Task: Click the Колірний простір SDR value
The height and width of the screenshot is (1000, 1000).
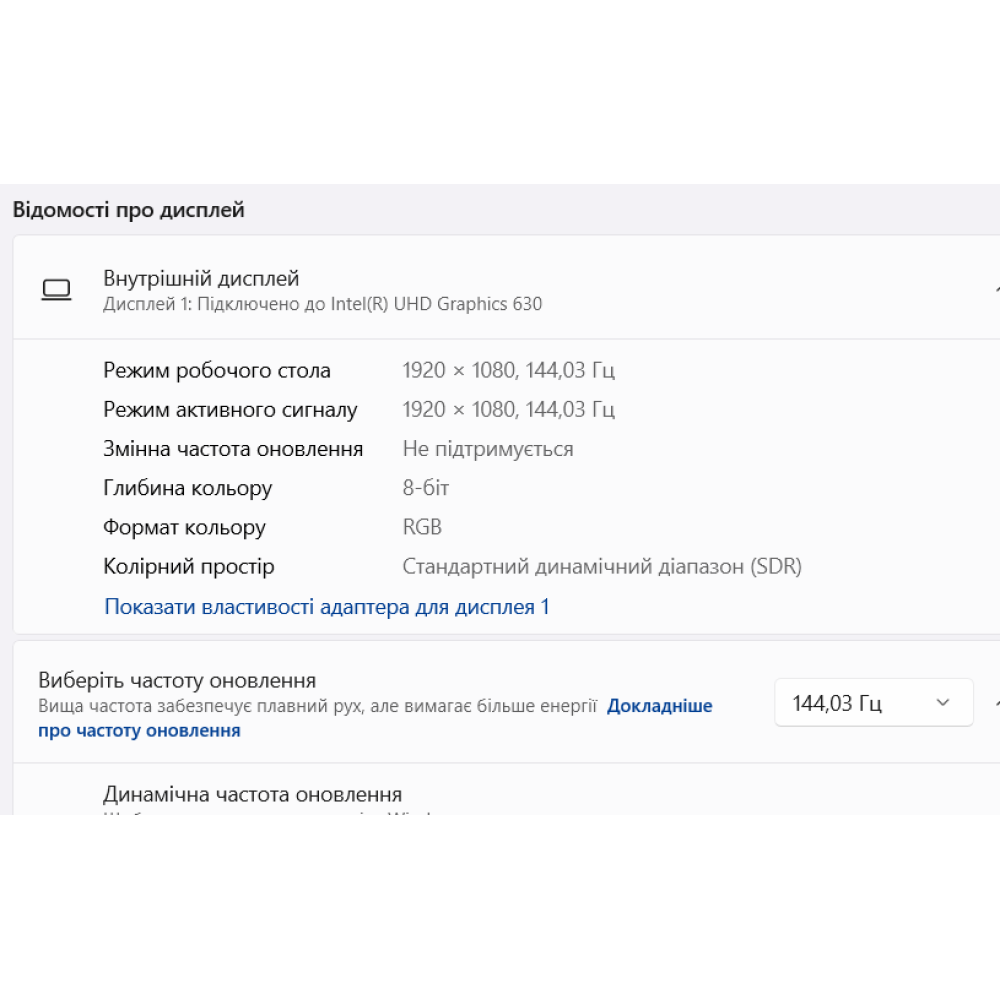Action: (x=602, y=566)
